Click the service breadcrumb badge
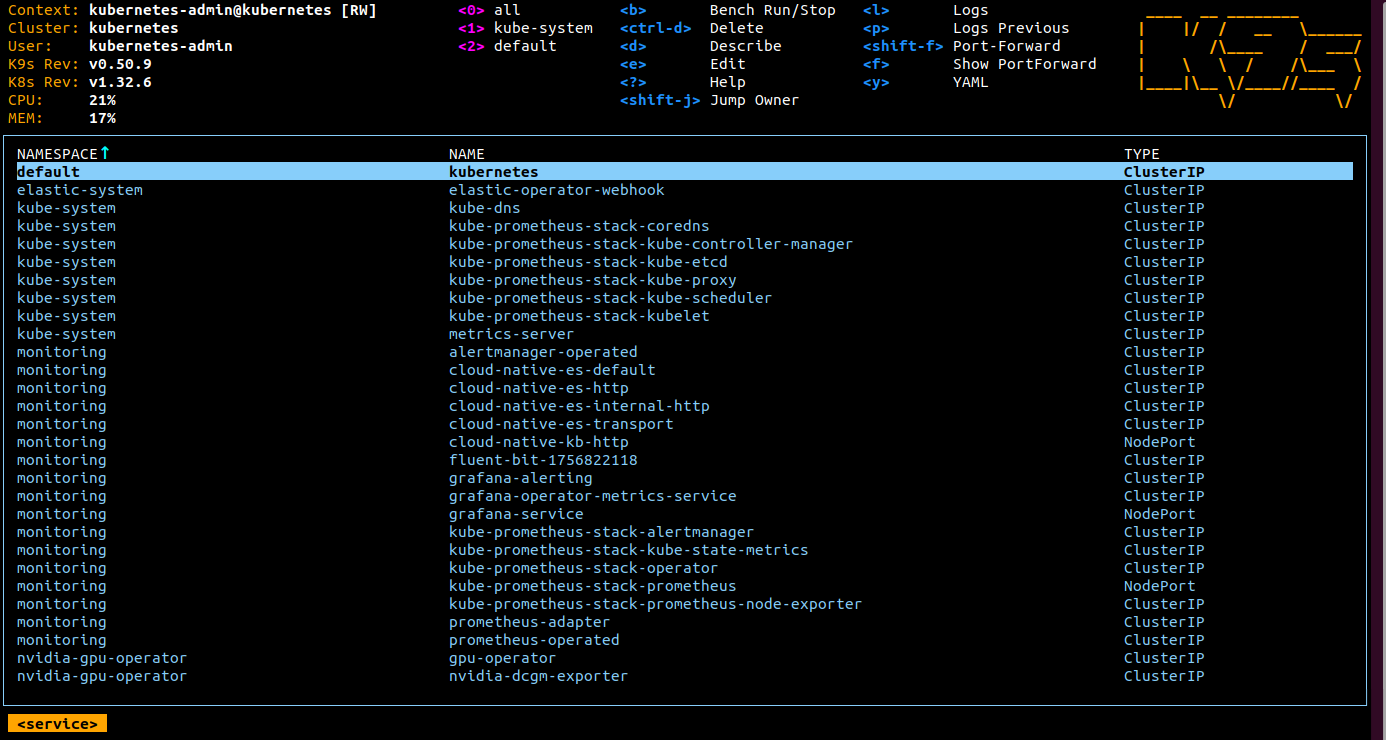The image size is (1386, 740). tap(57, 724)
